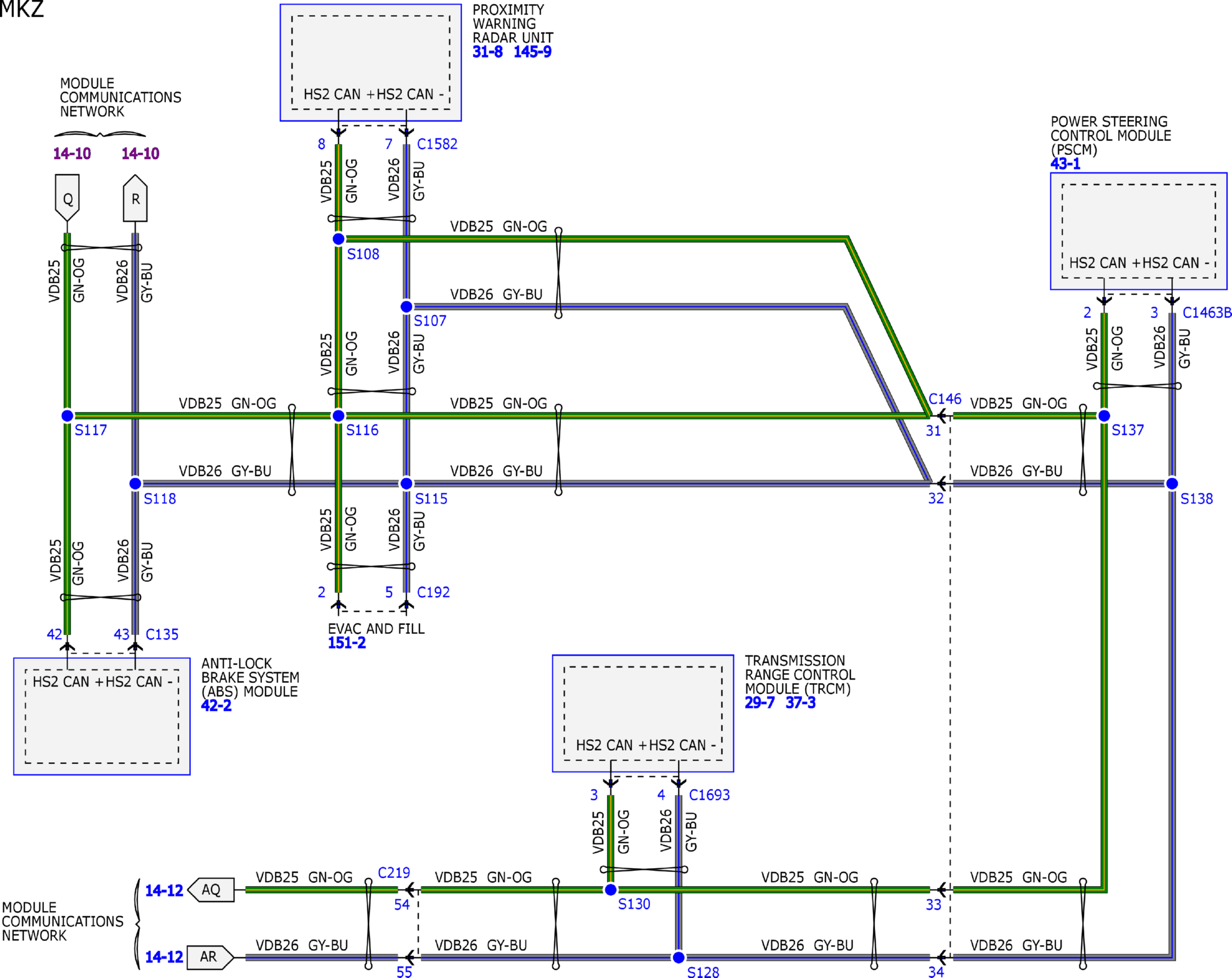Click pin number 7 at C1582
The width and height of the screenshot is (1232, 978).
click(389, 144)
